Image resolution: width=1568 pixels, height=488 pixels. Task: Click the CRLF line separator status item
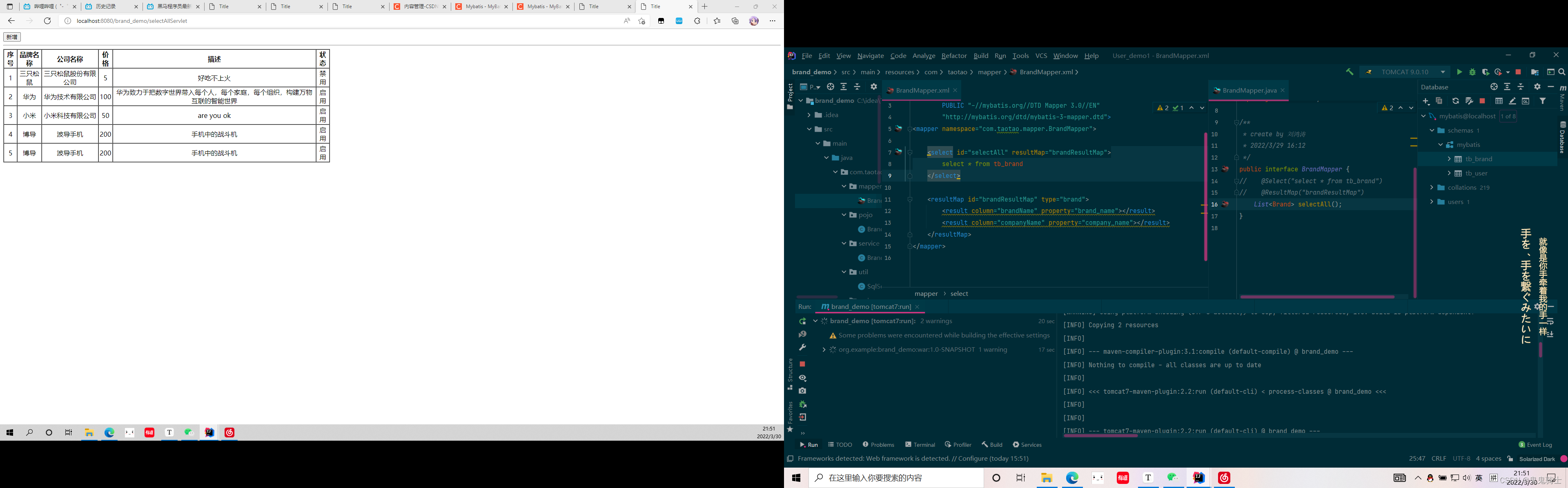1439,459
